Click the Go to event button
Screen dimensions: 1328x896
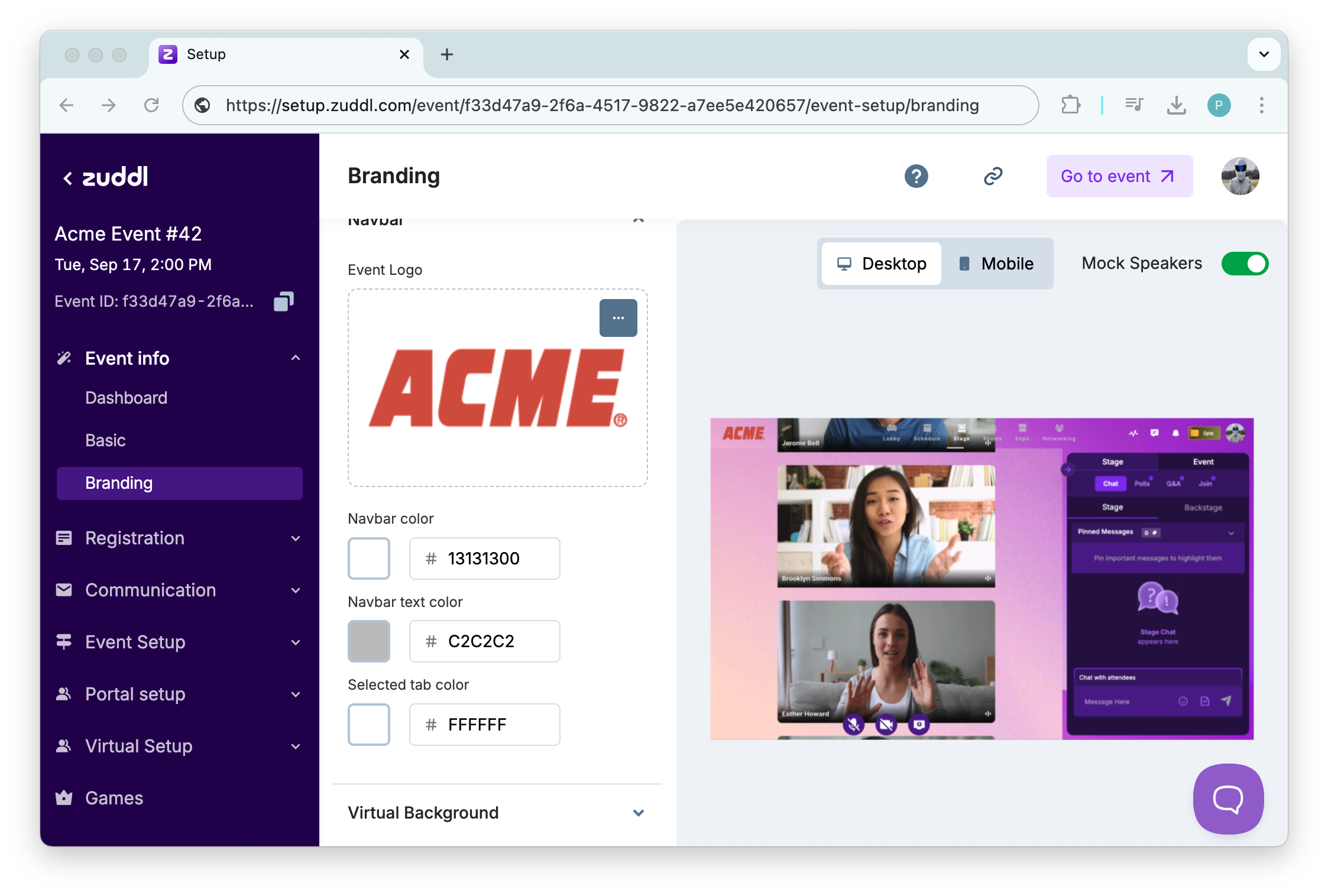(x=1119, y=176)
